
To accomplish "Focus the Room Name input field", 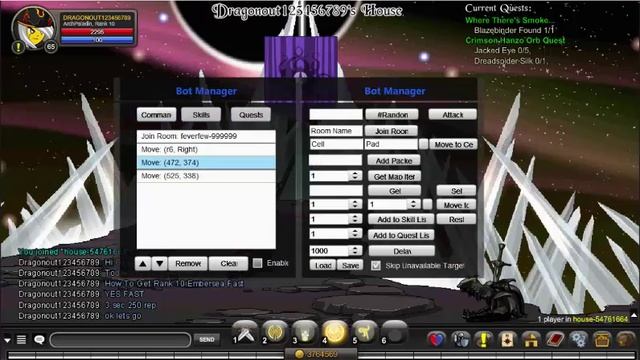I will (336, 131).
